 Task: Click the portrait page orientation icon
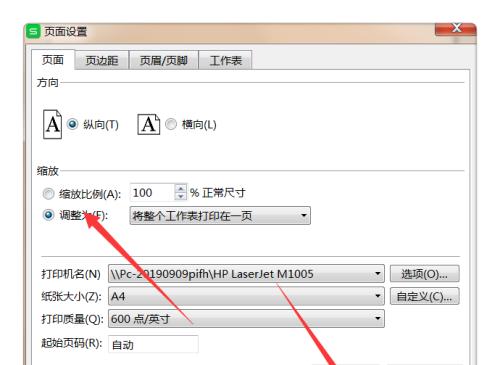pyautogui.click(x=52, y=124)
